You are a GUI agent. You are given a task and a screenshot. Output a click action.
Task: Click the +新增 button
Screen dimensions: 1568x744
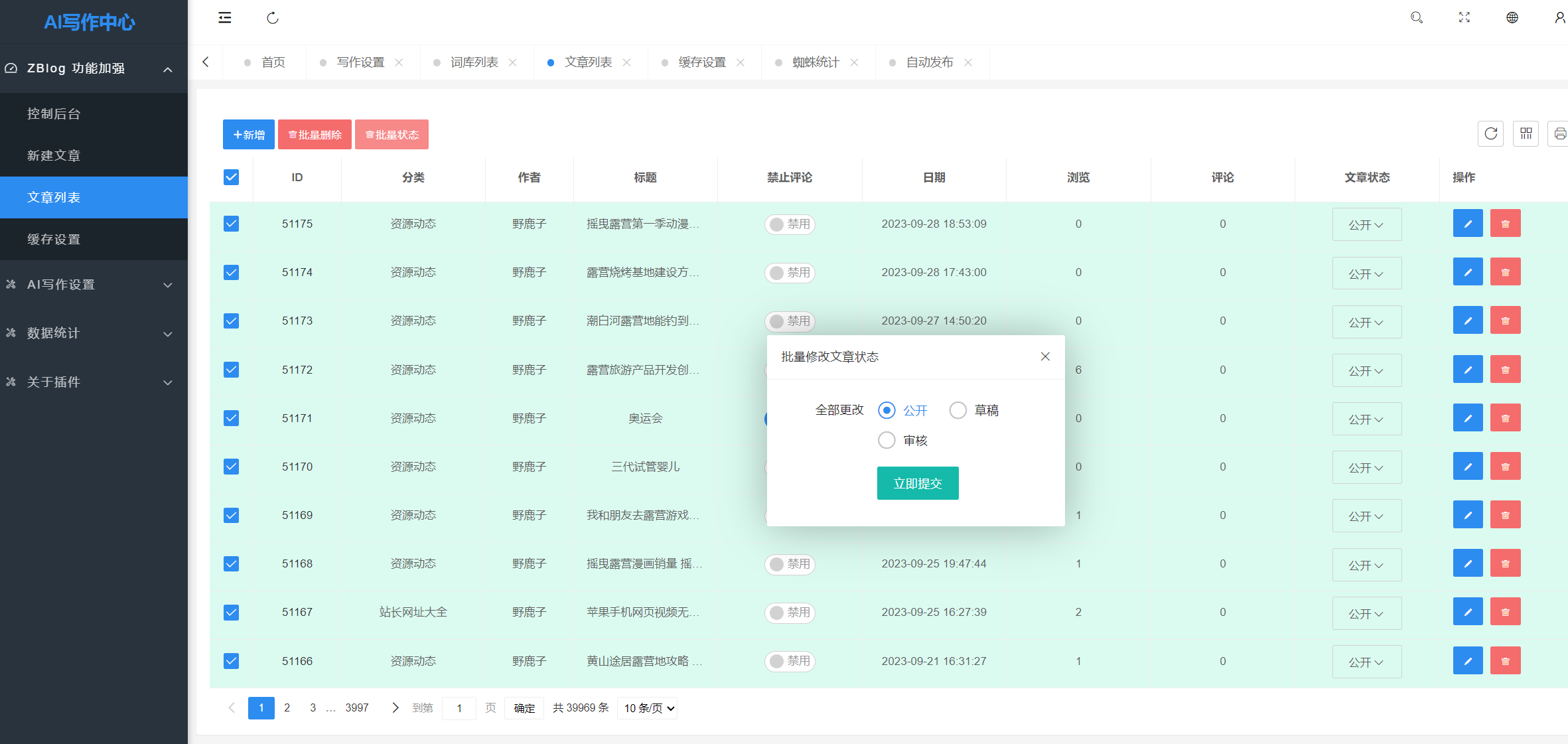[249, 135]
